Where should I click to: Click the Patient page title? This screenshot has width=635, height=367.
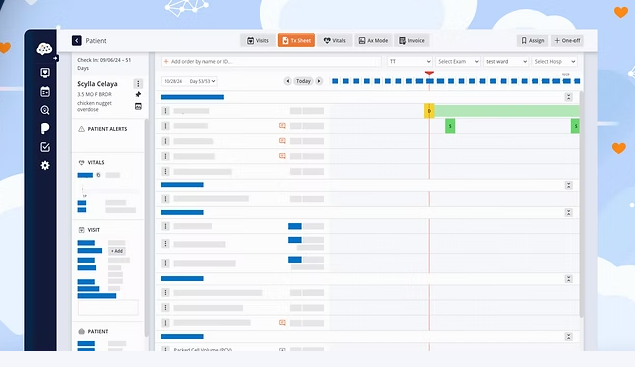(x=96, y=41)
